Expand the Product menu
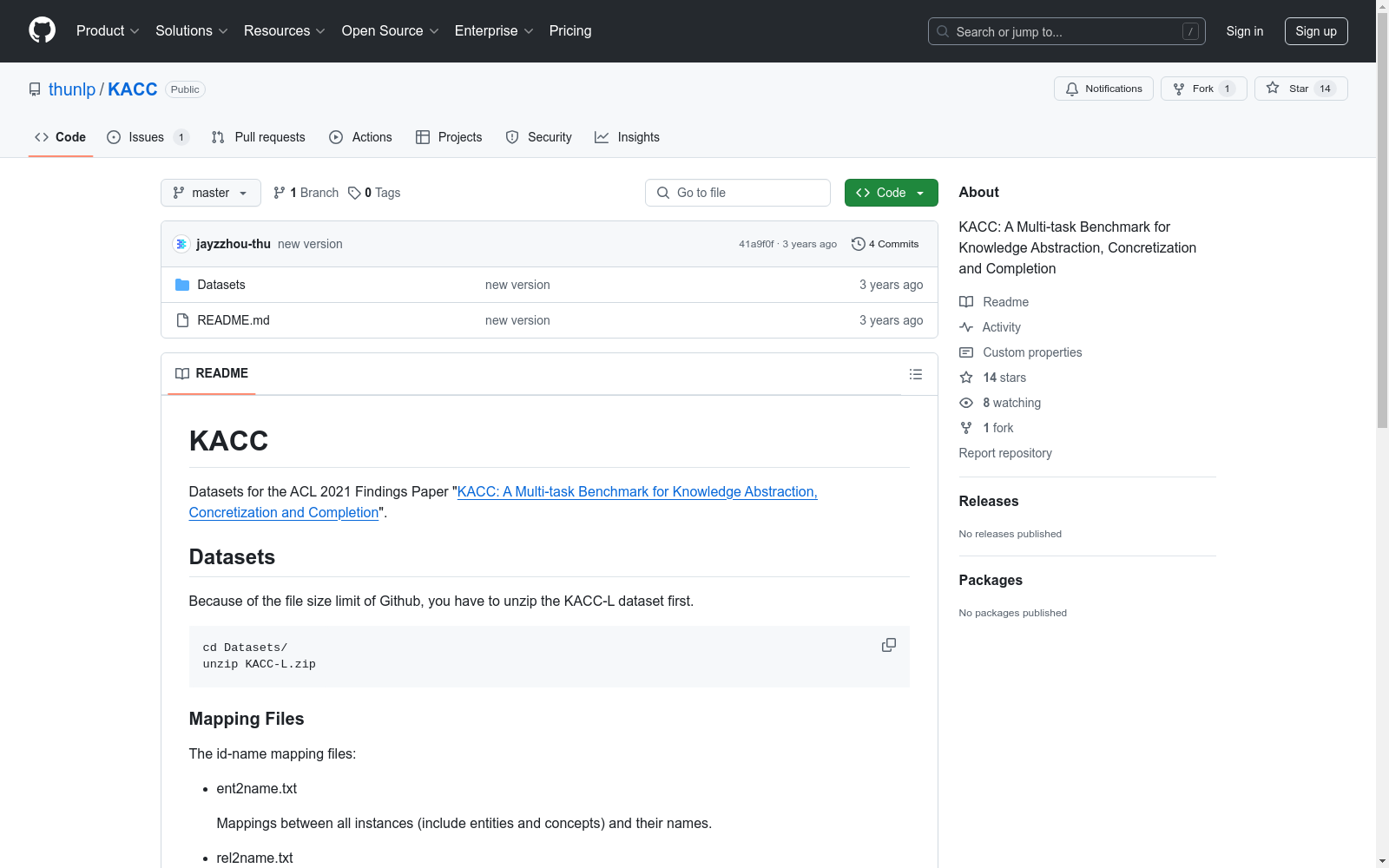 108,31
